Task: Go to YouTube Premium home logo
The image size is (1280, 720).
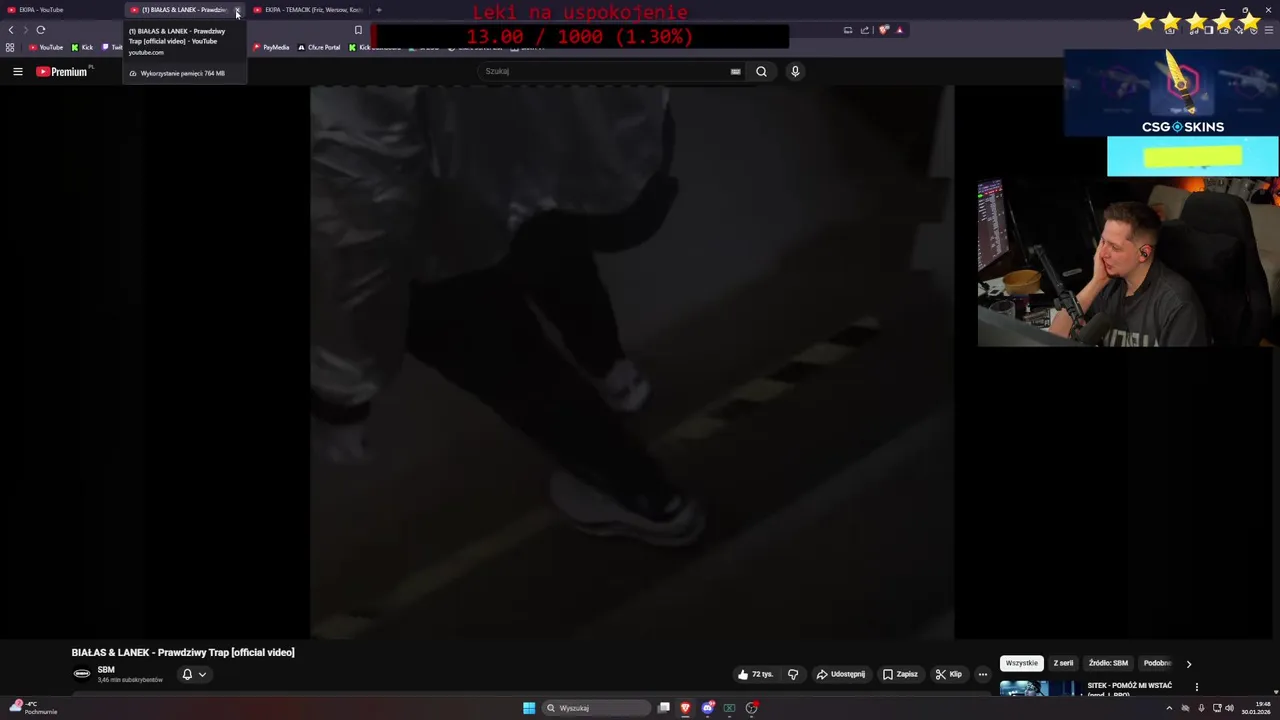Action: (62, 71)
